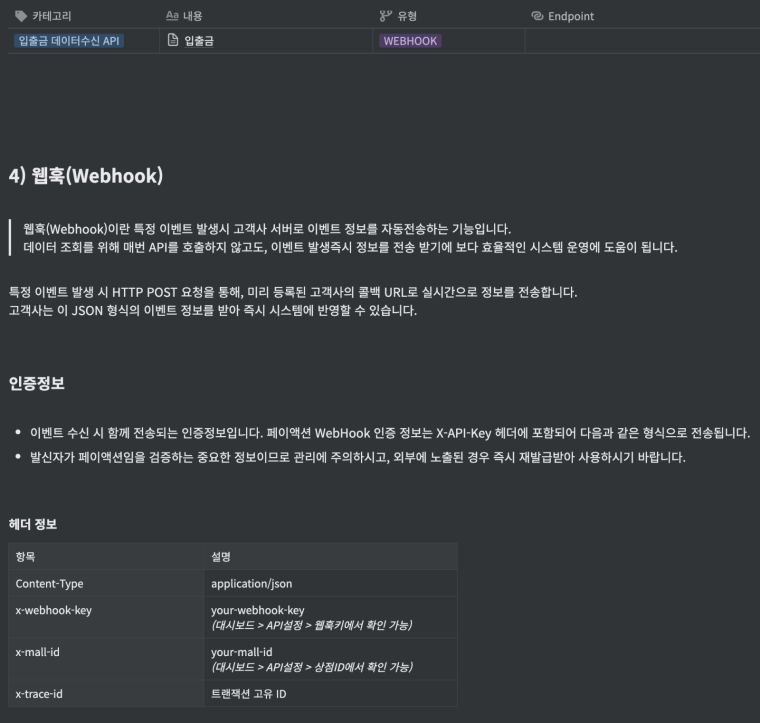Click the empty Endpoint cell in the row

coord(640,41)
